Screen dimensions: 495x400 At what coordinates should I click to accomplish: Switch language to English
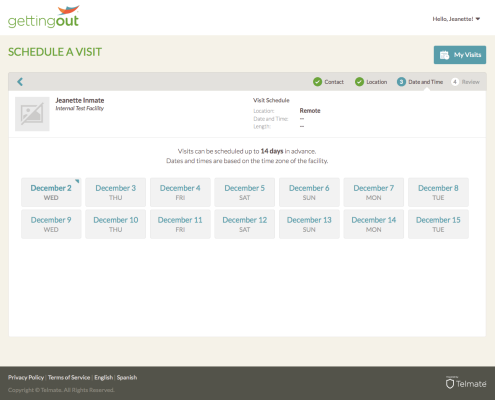104,377
